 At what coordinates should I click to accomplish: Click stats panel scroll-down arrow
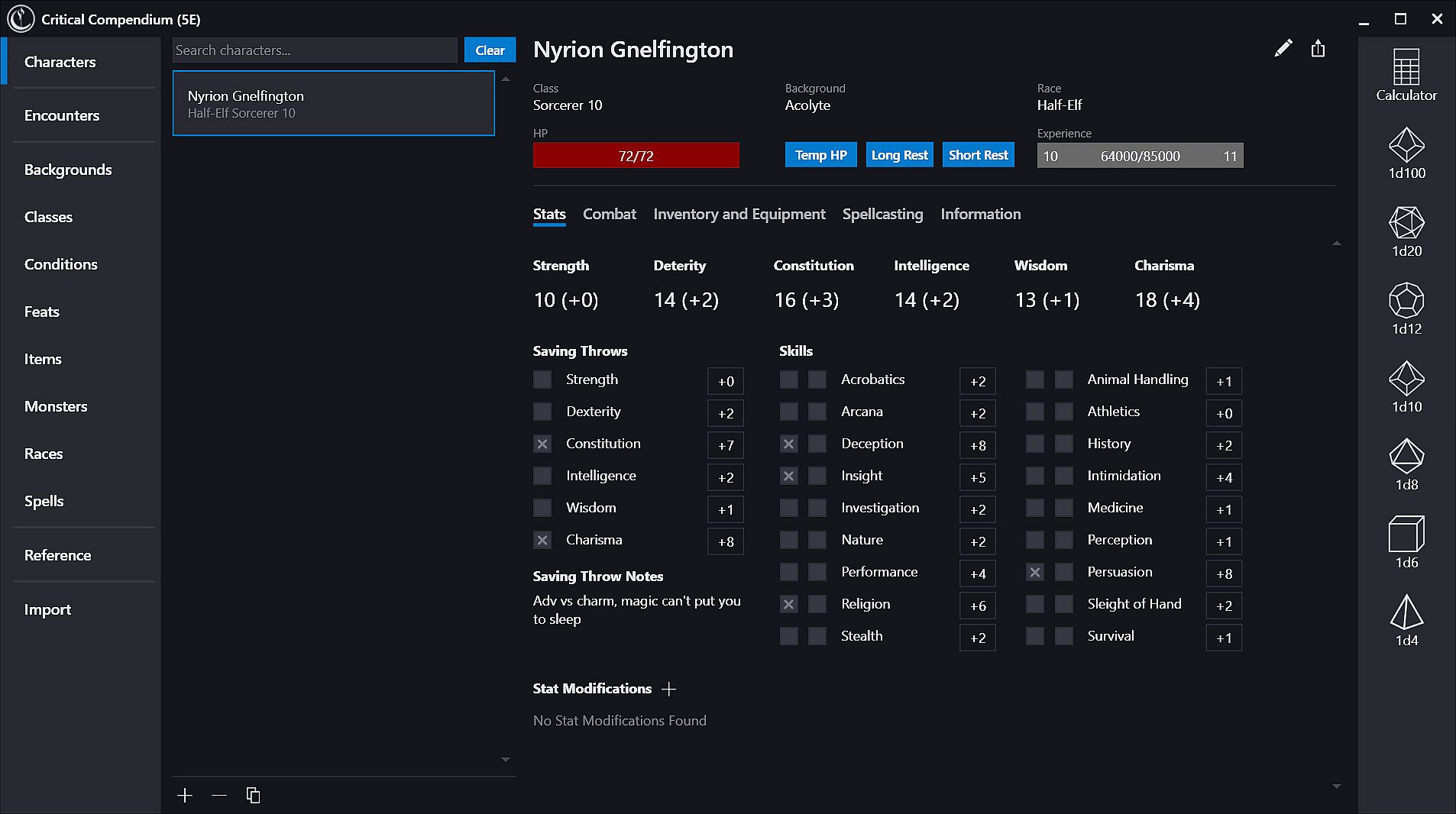click(1336, 787)
